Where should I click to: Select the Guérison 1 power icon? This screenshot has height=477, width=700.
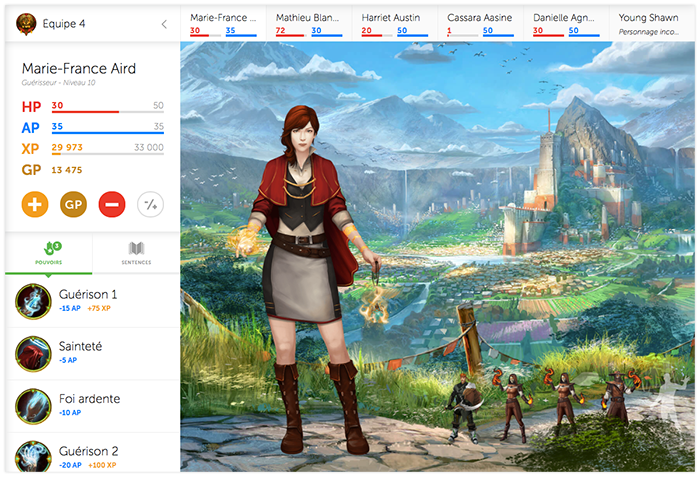(34, 300)
